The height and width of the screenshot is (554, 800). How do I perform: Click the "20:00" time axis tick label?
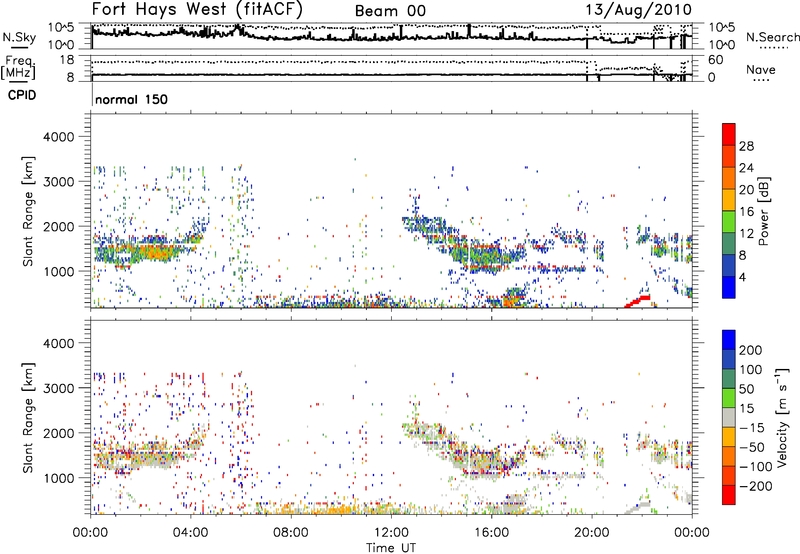pyautogui.click(x=592, y=533)
